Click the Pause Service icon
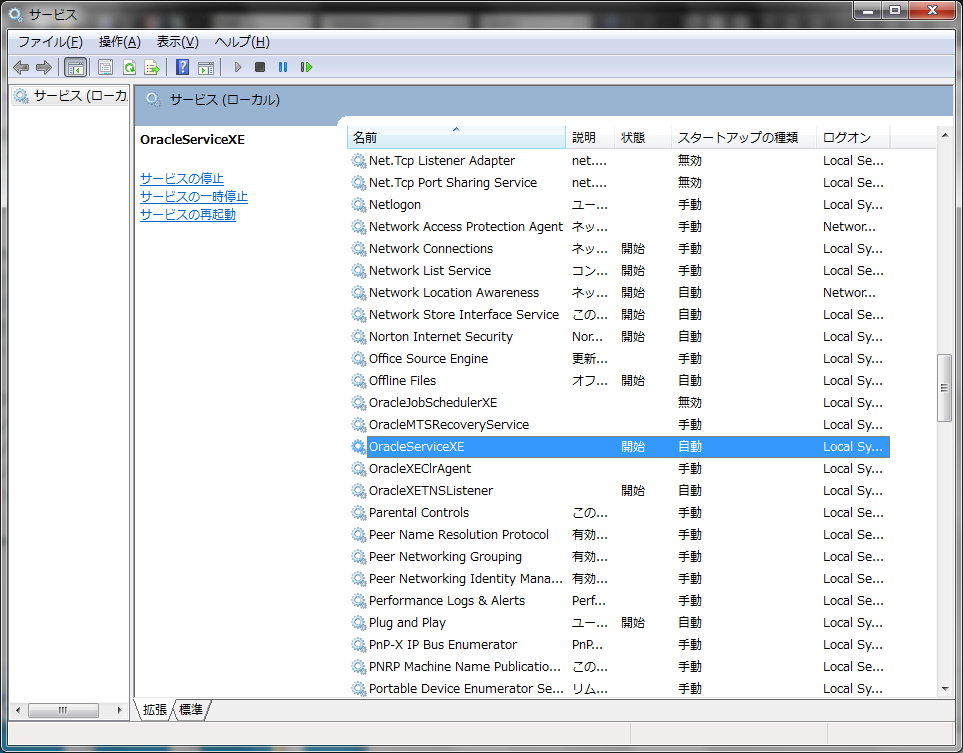The width and height of the screenshot is (963, 753). [x=283, y=67]
